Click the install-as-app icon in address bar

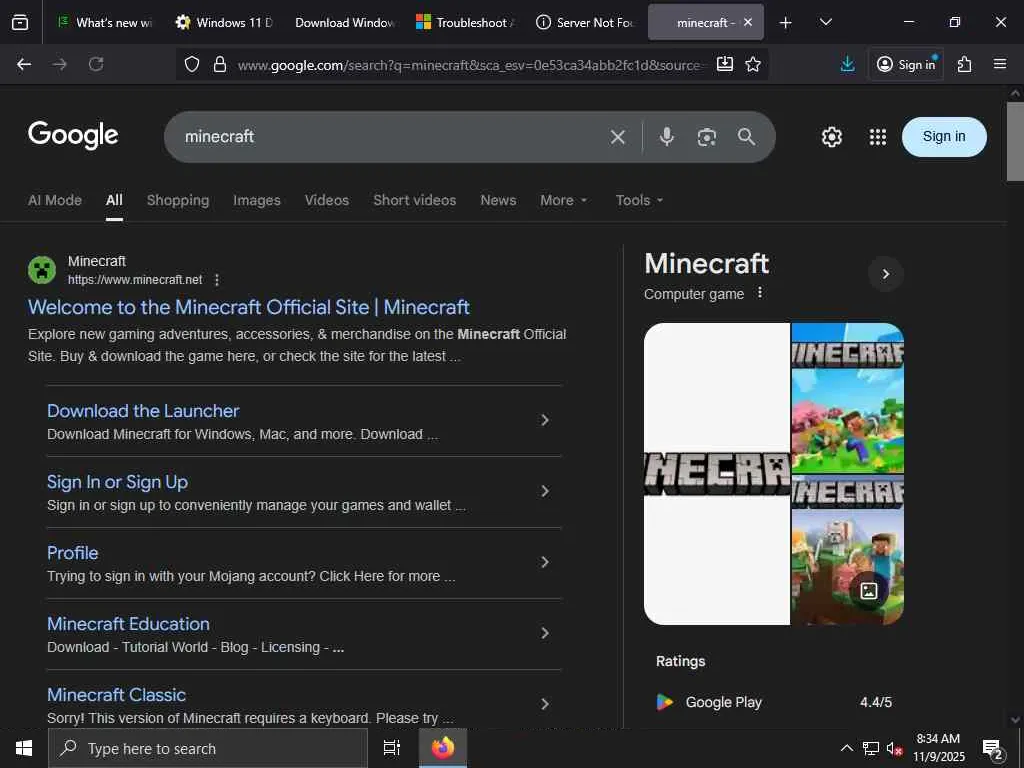click(x=724, y=64)
